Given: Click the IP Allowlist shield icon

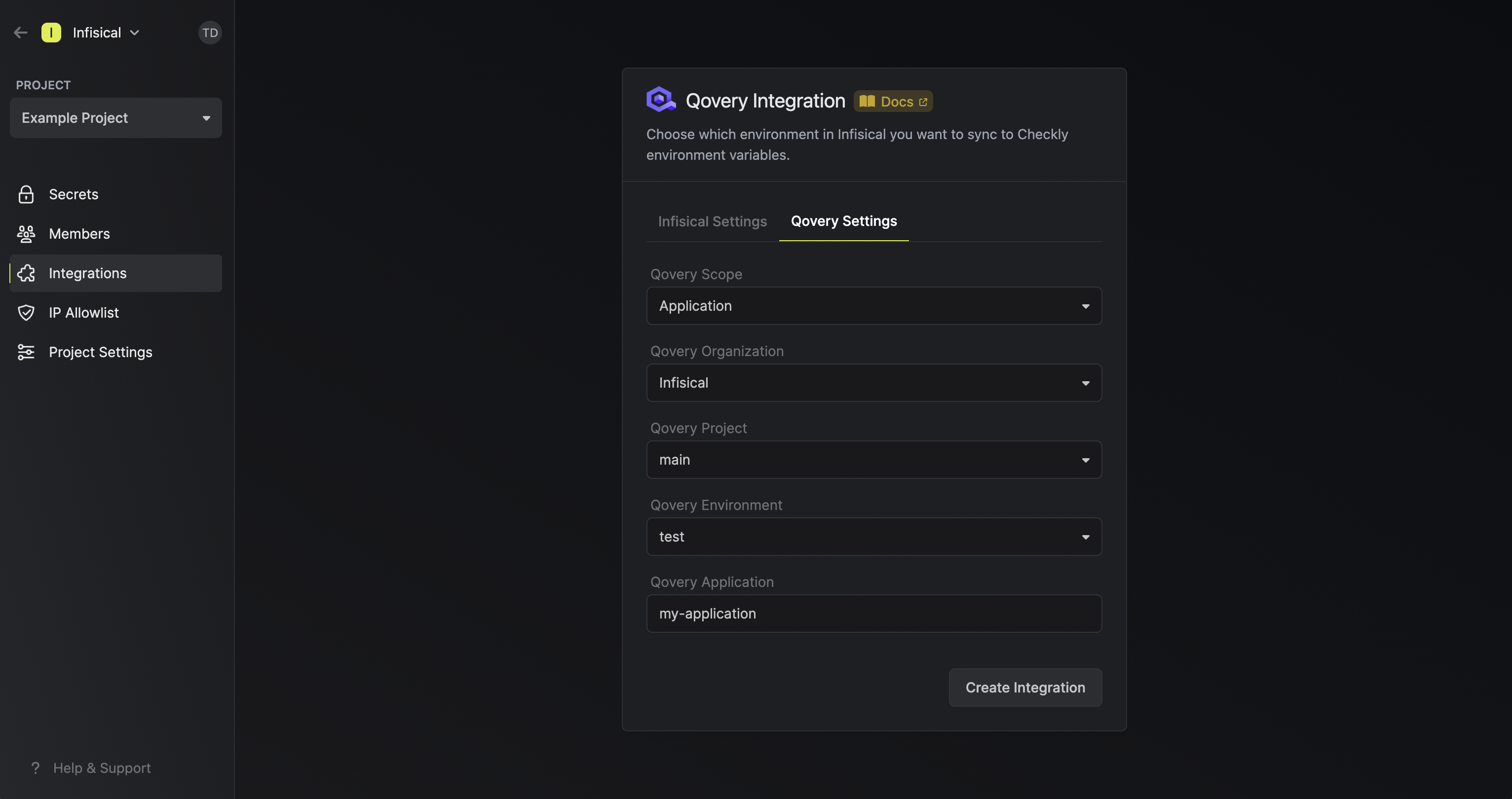Looking at the screenshot, I should pyautogui.click(x=26, y=313).
